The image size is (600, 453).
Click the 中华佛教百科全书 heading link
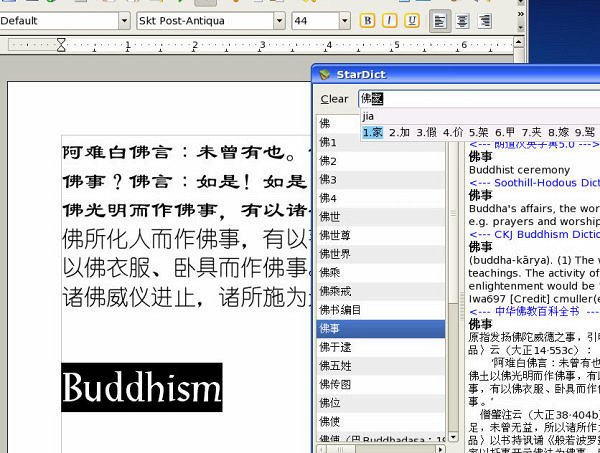click(x=537, y=311)
